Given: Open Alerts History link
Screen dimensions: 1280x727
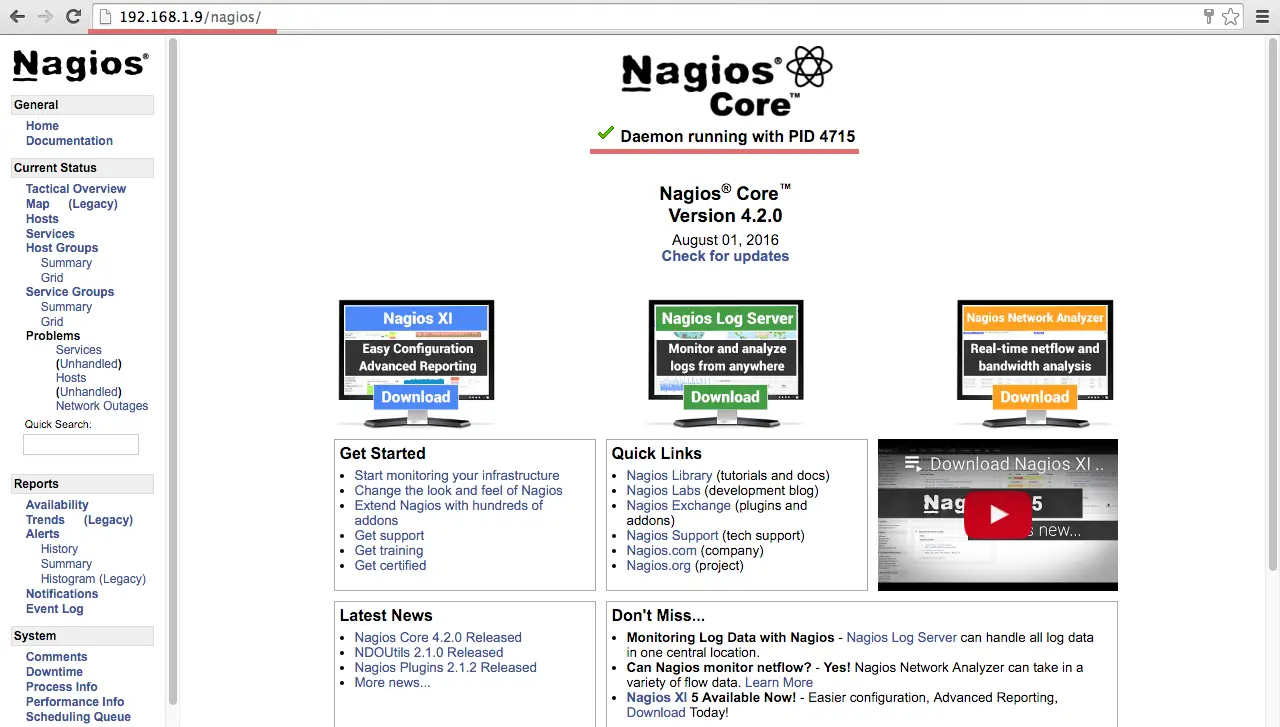Looking at the screenshot, I should pyautogui.click(x=59, y=549).
